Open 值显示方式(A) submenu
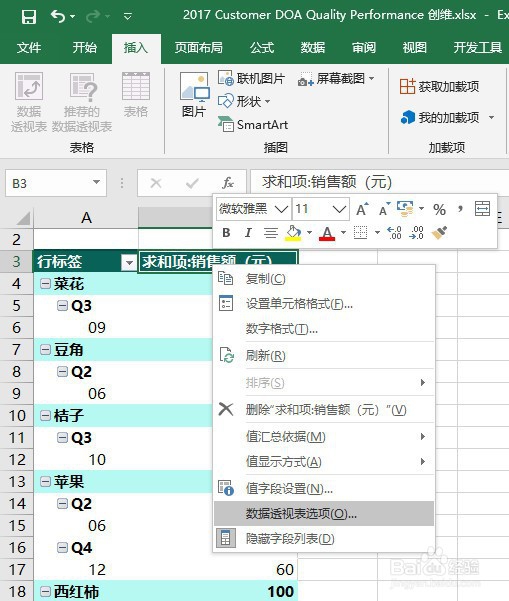This screenshot has width=509, height=601. point(324,461)
